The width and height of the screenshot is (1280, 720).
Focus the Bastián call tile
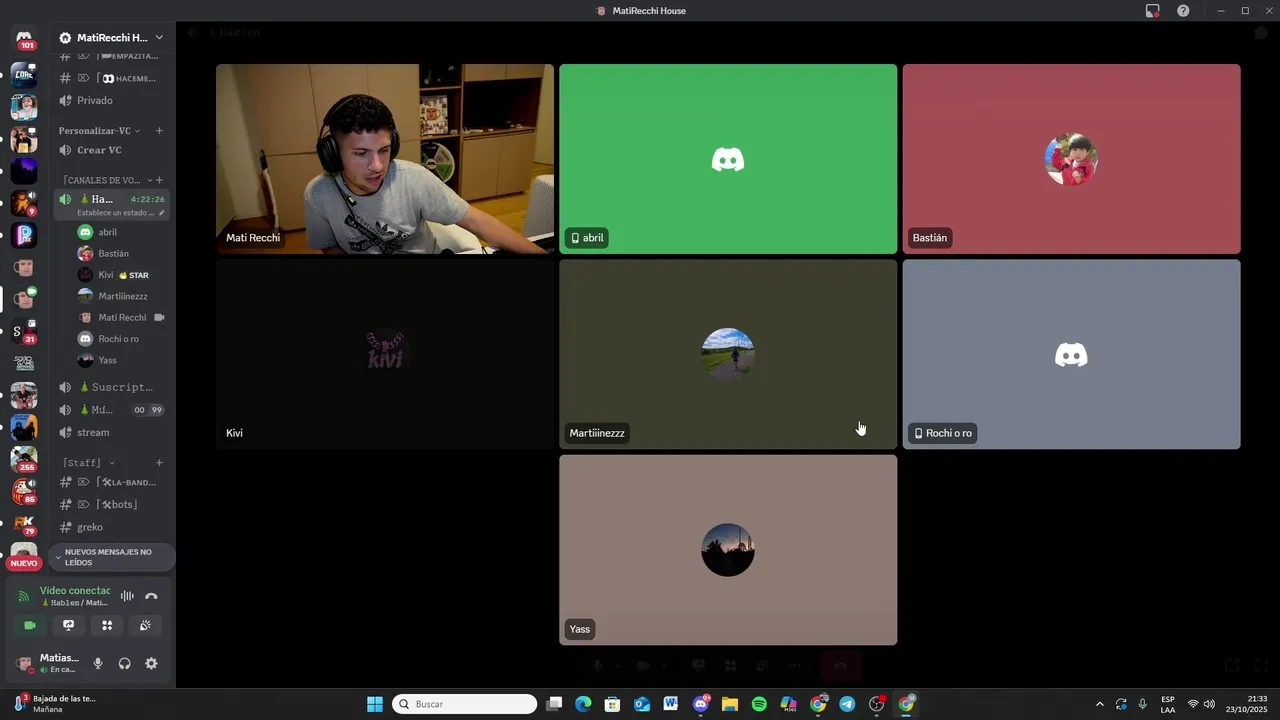pos(1071,159)
